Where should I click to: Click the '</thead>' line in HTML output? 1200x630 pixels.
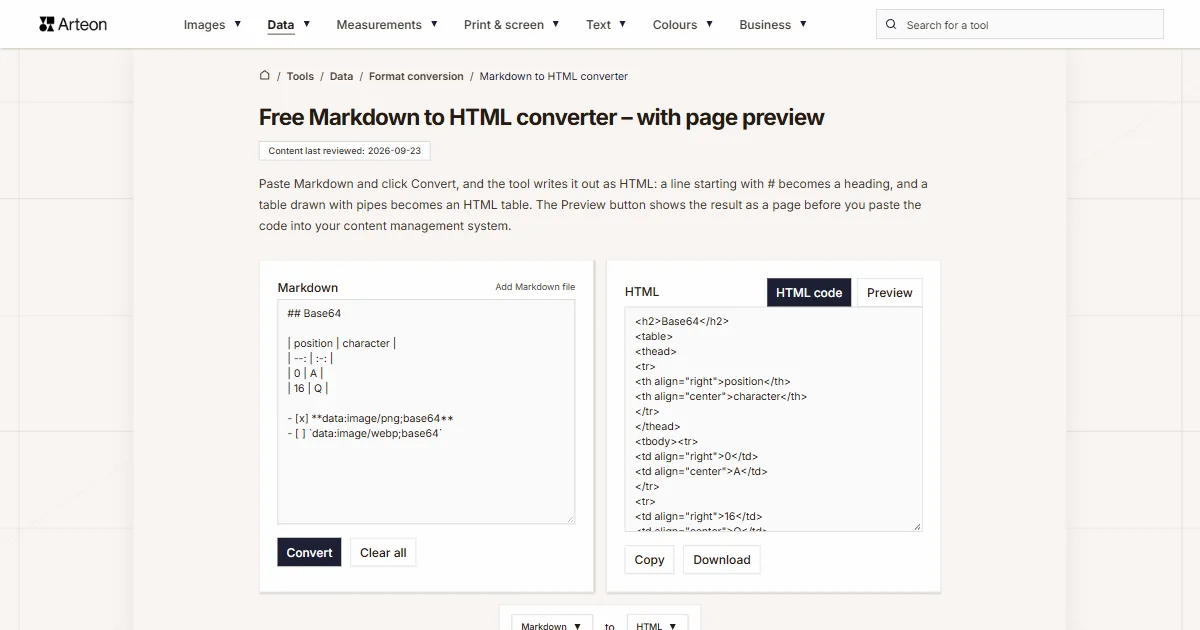[x=658, y=426]
